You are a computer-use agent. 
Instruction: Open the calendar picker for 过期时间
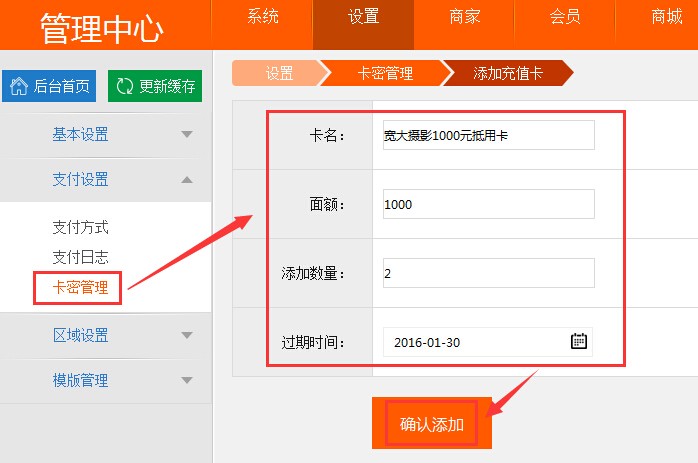pyautogui.click(x=579, y=341)
